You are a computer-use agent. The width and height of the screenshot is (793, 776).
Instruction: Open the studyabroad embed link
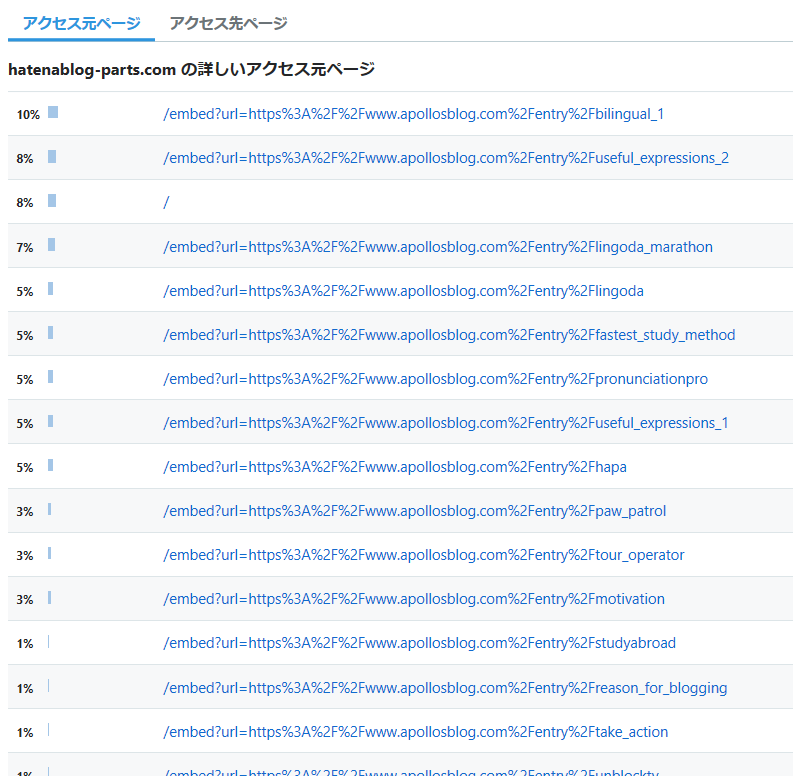point(419,643)
